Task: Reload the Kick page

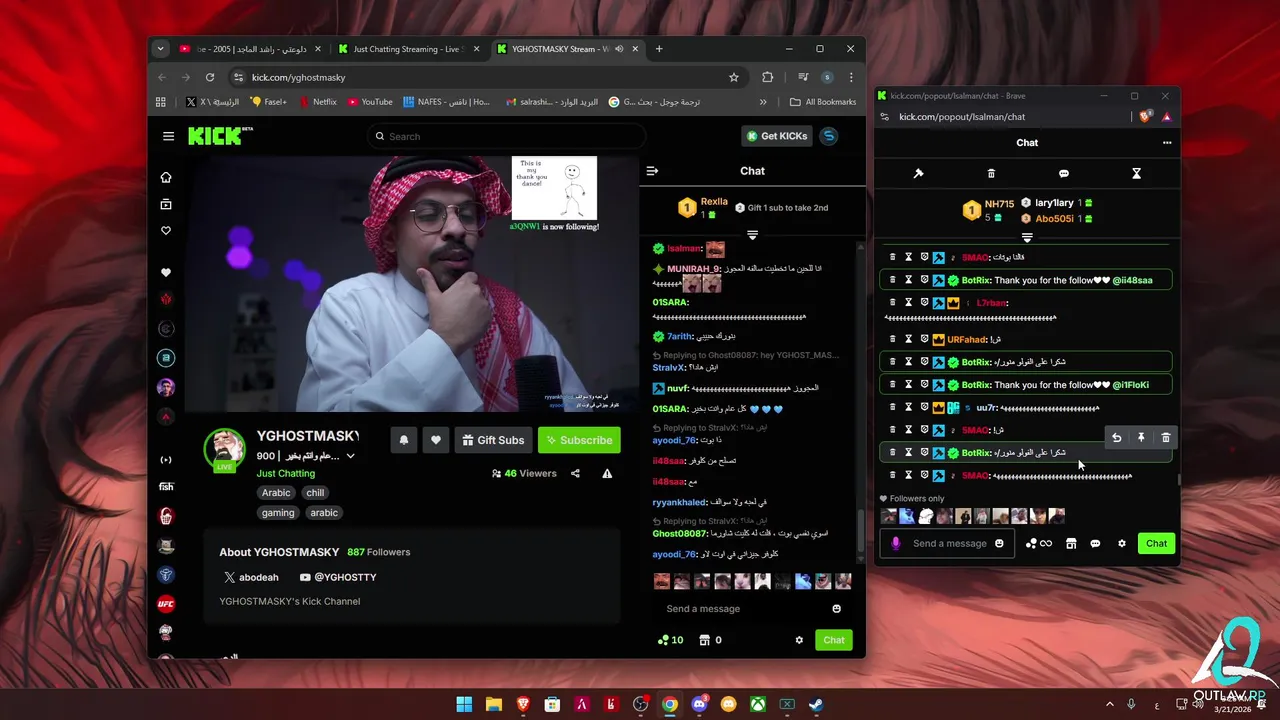Action: (x=210, y=77)
